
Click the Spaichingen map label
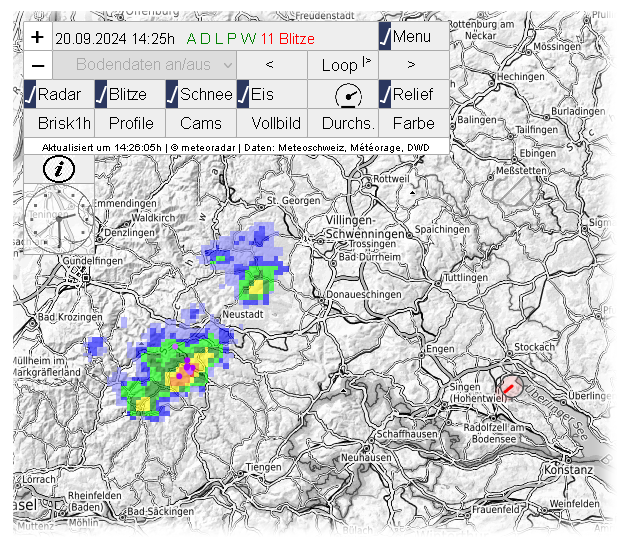tap(442, 229)
